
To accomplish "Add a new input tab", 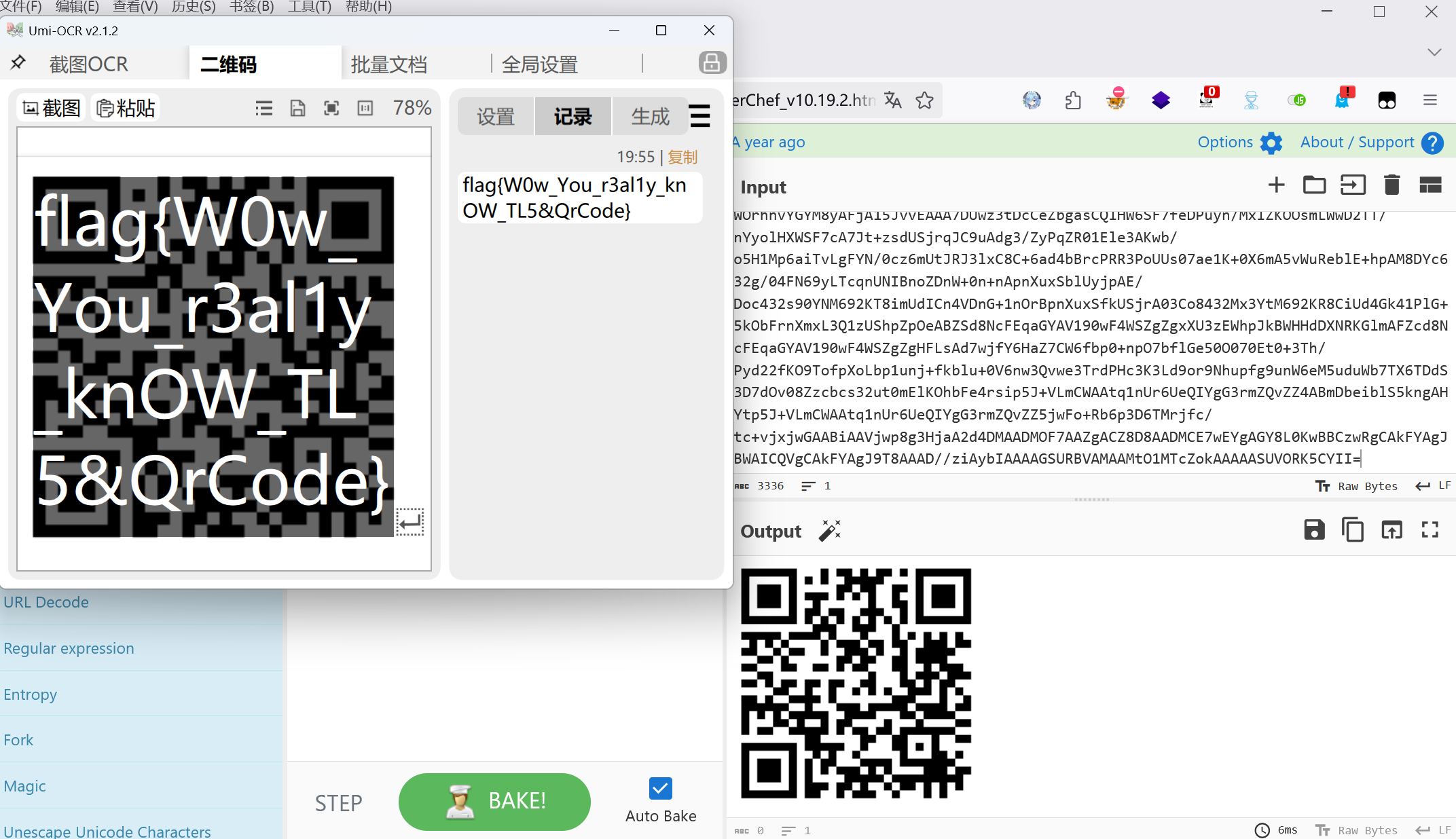I will pyautogui.click(x=1276, y=185).
